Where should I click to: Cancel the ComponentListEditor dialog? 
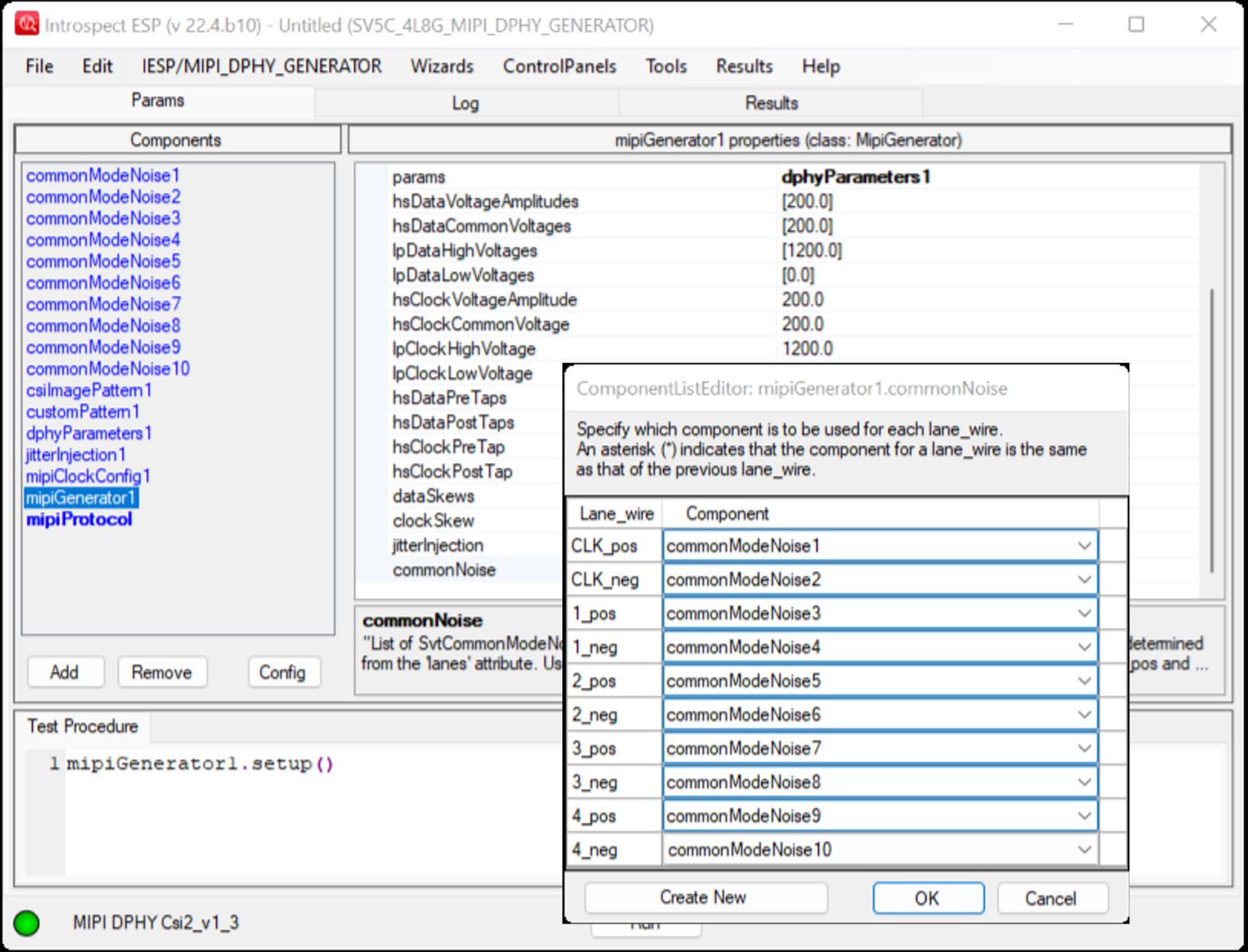(1052, 898)
